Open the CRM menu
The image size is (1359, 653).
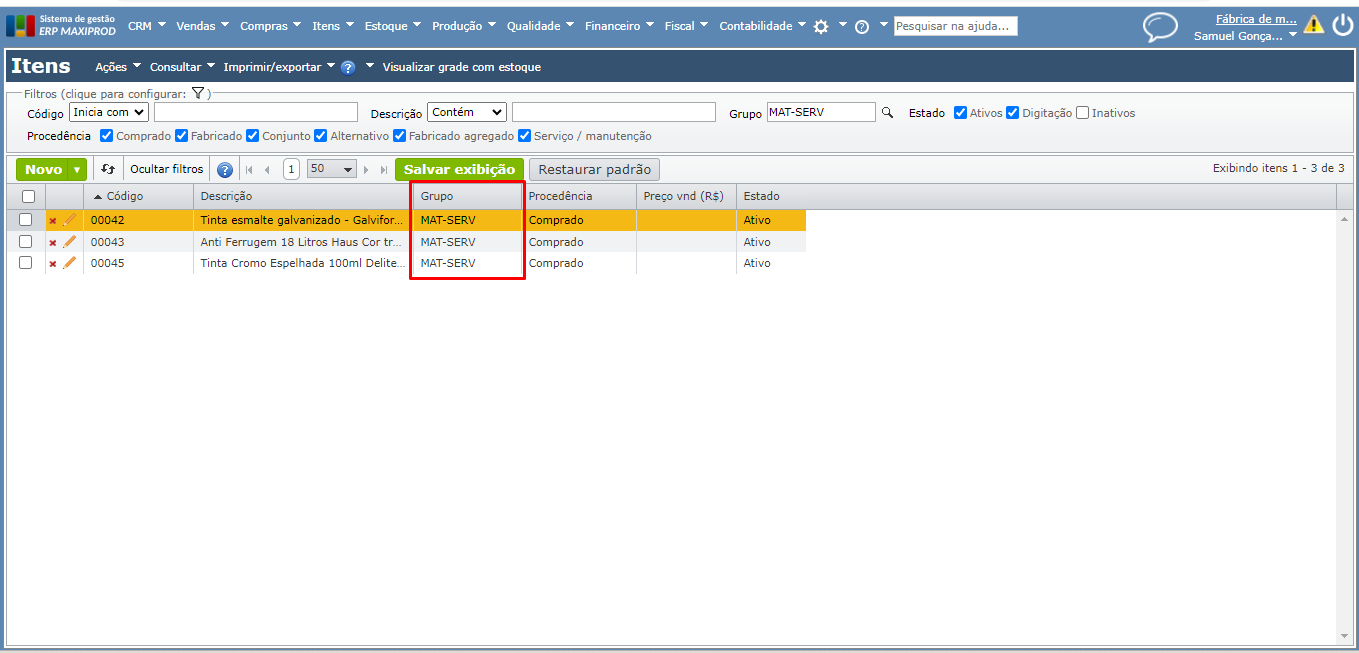click(147, 26)
